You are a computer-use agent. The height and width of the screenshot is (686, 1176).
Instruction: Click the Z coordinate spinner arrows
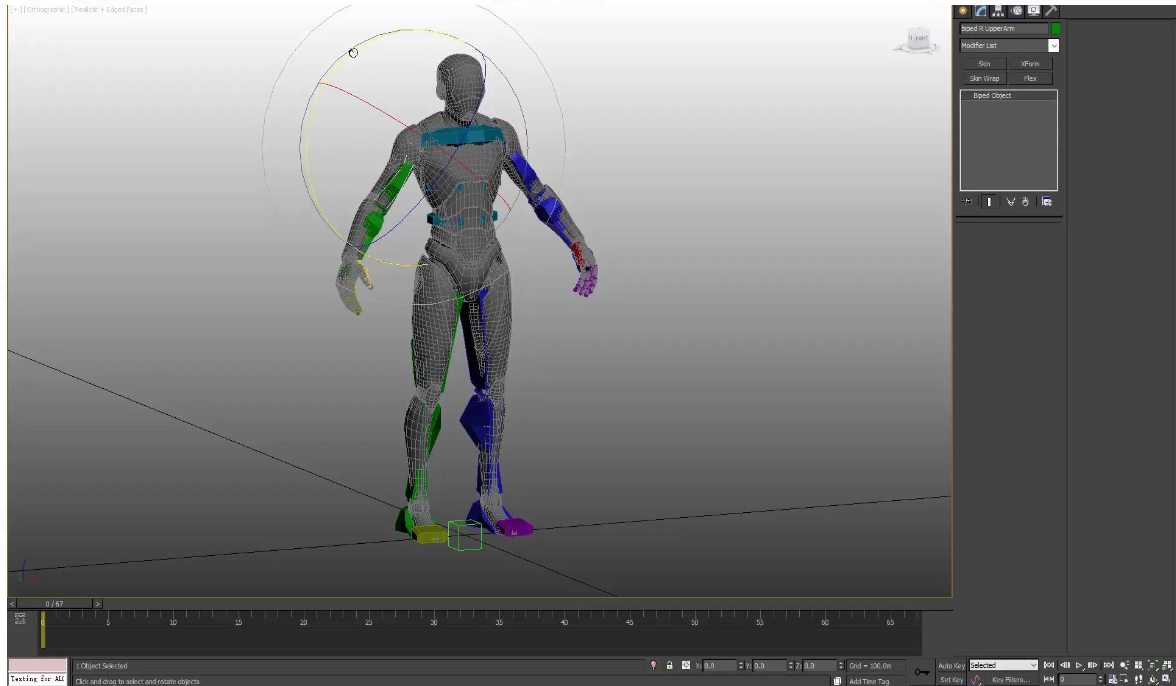click(x=841, y=666)
